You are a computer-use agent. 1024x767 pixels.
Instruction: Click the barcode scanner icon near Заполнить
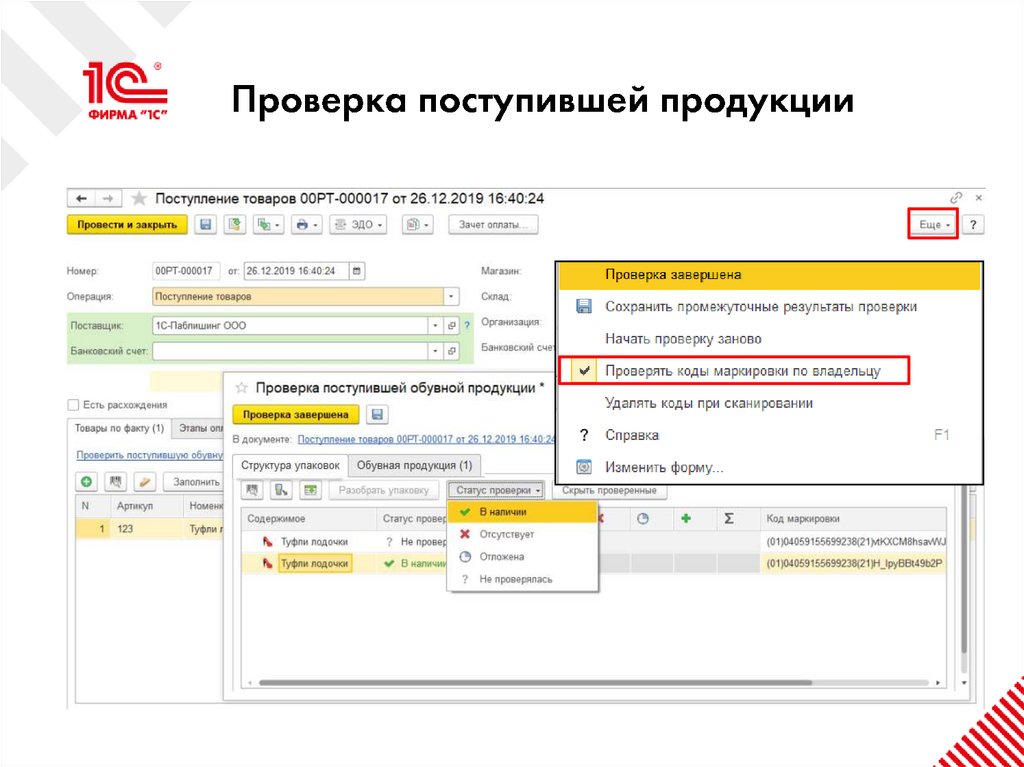pyautogui.click(x=114, y=480)
